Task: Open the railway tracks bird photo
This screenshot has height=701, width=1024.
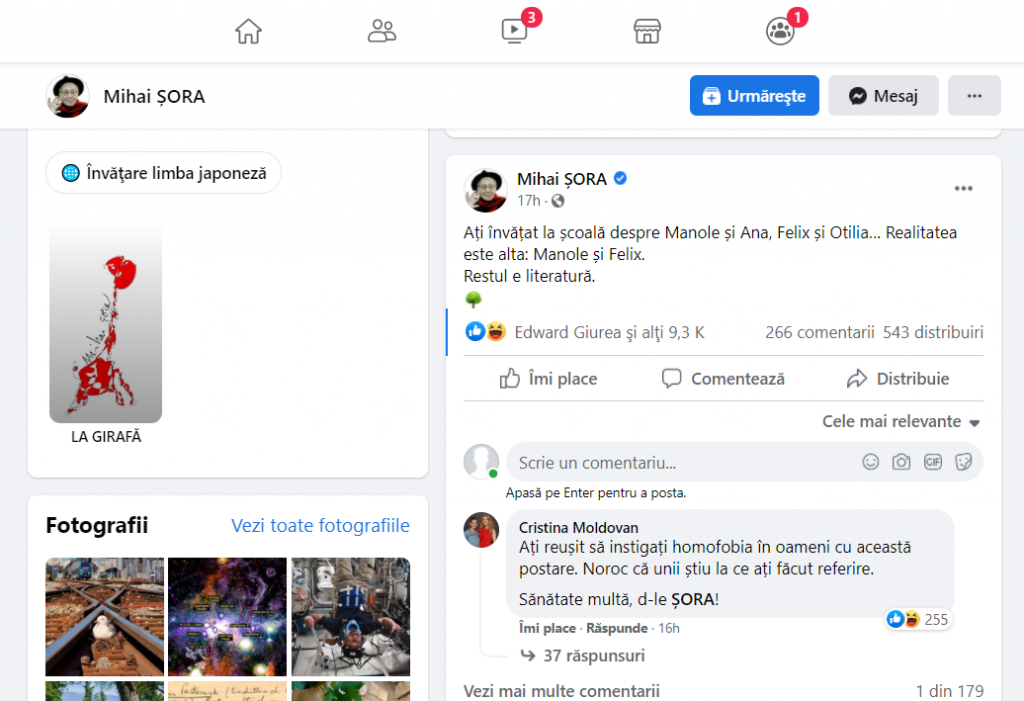Action: [x=104, y=617]
